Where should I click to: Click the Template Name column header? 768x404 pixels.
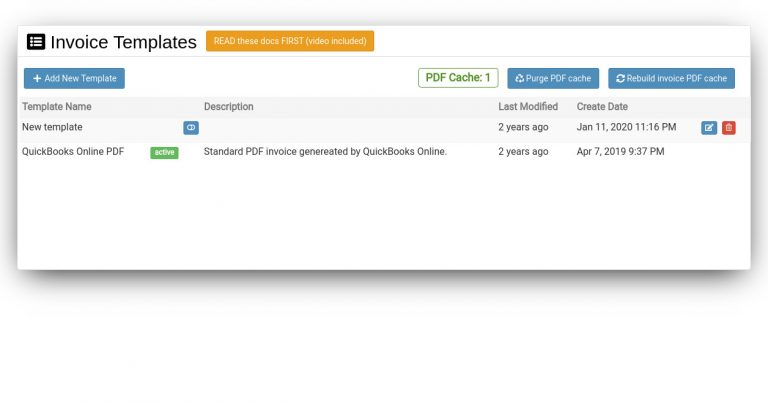[57, 107]
